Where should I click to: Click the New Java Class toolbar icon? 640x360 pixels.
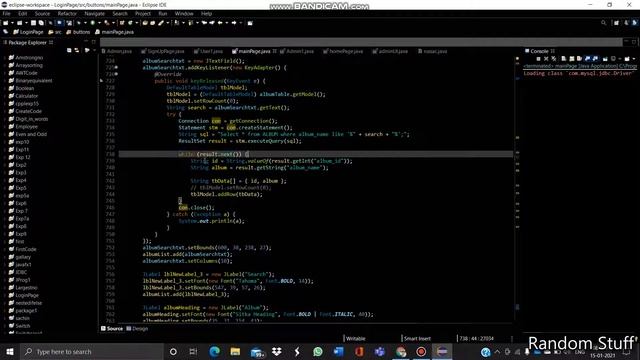click(x=130, y=23)
